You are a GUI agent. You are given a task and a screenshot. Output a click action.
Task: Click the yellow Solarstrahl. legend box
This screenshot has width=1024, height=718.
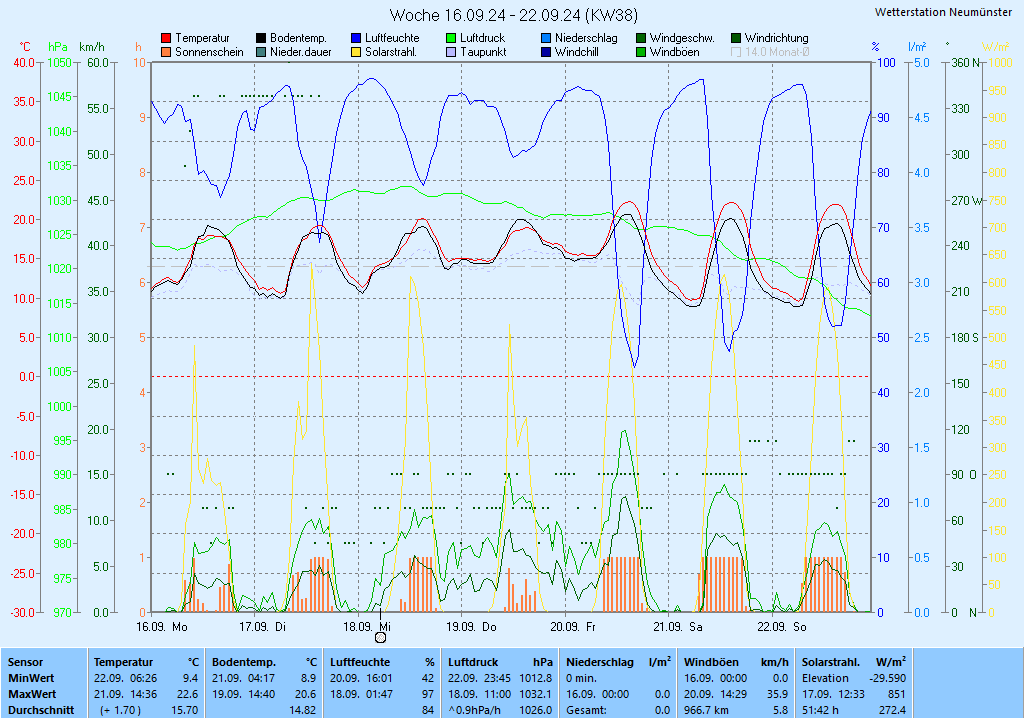[356, 52]
